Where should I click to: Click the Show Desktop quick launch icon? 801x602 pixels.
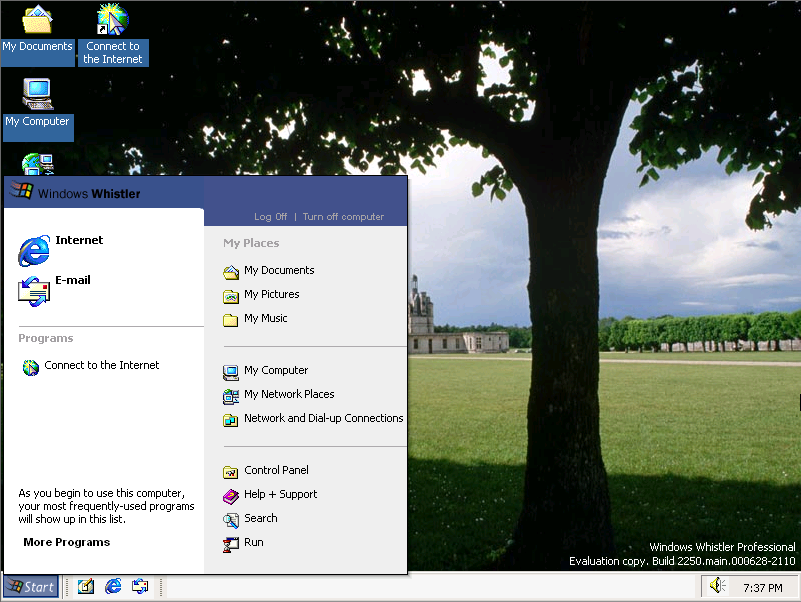coord(86,586)
